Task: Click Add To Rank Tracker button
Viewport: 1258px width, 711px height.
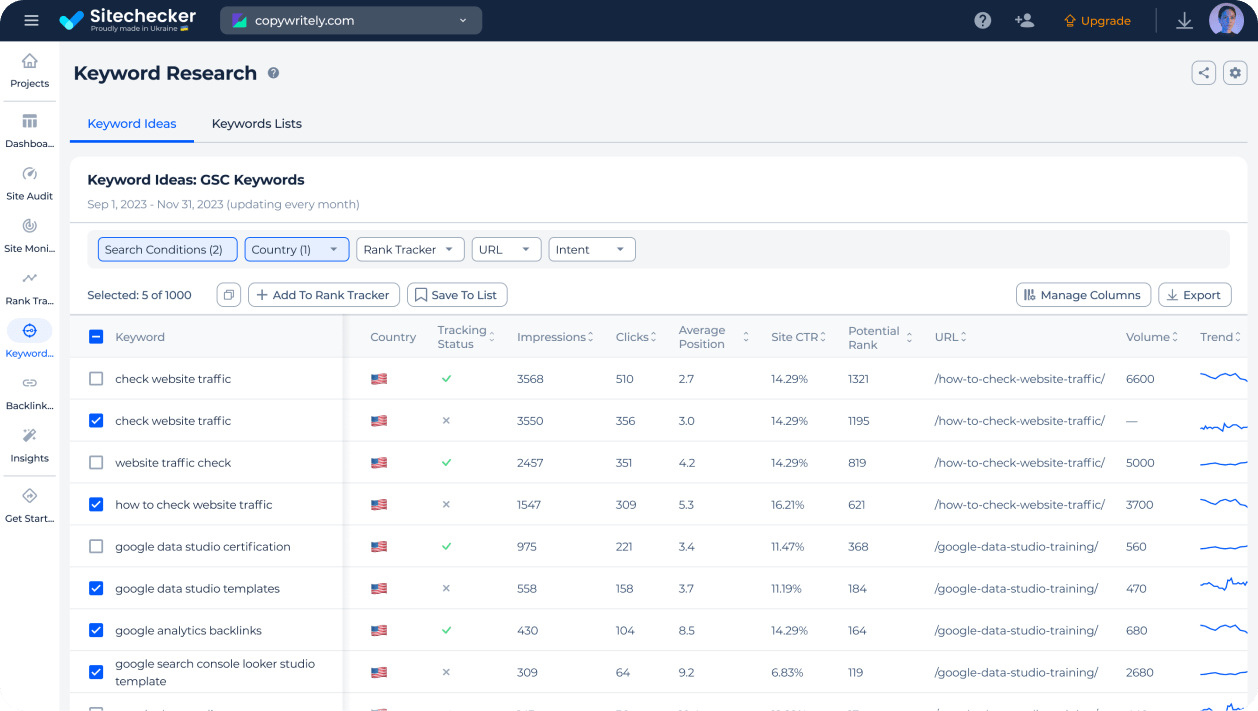Action: pos(324,295)
